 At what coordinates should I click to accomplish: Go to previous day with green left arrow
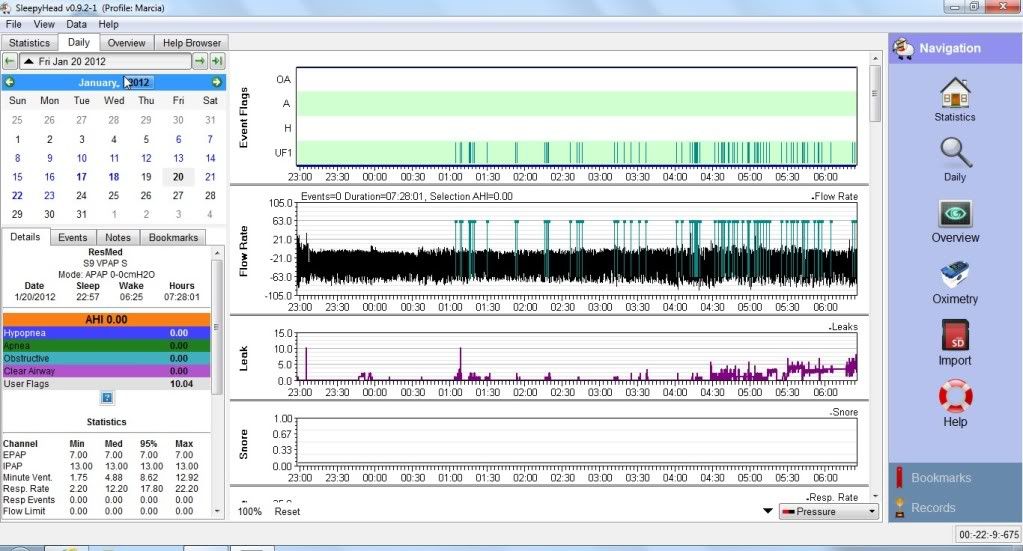pyautogui.click(x=9, y=61)
